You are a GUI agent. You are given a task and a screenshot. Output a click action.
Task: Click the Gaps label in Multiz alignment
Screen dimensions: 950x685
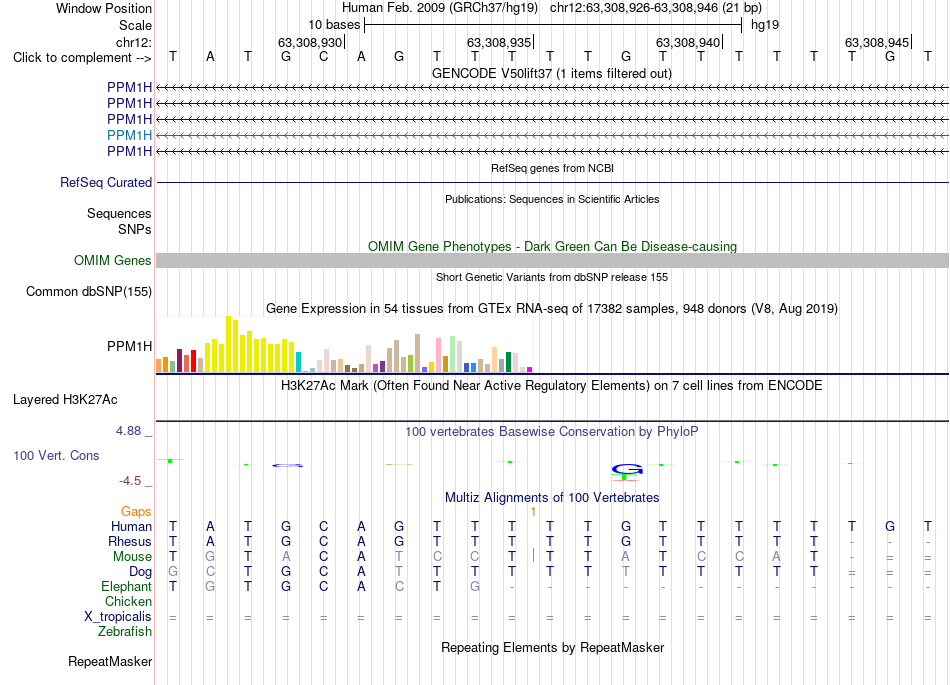[136, 512]
